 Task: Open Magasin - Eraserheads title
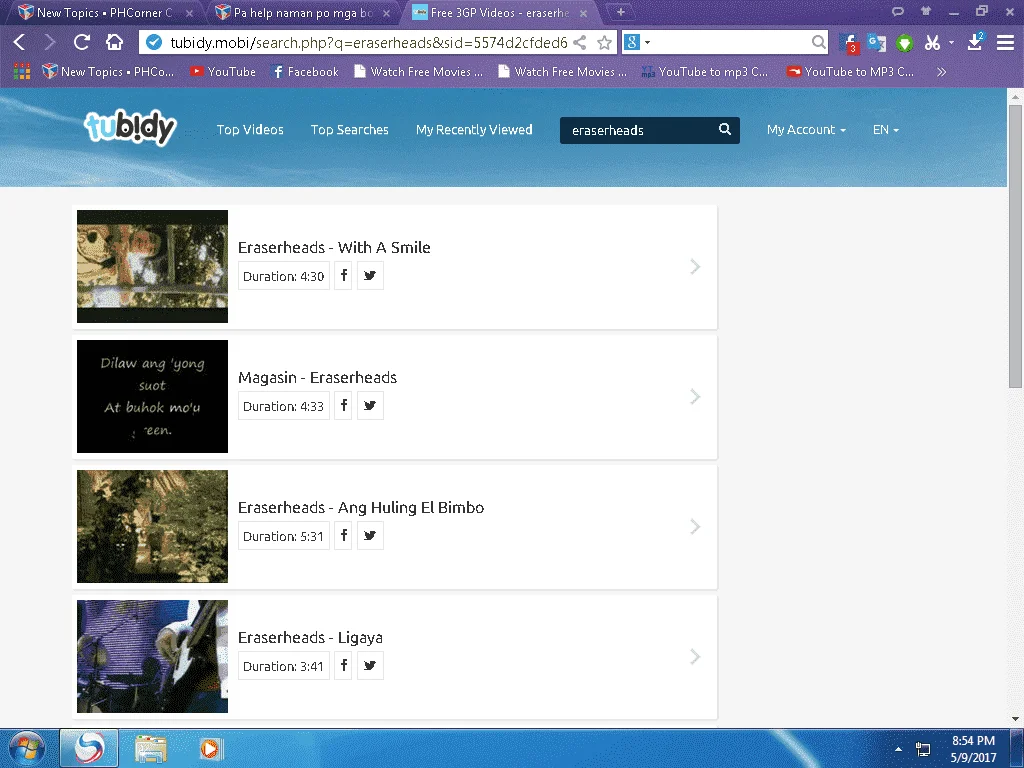(x=317, y=377)
